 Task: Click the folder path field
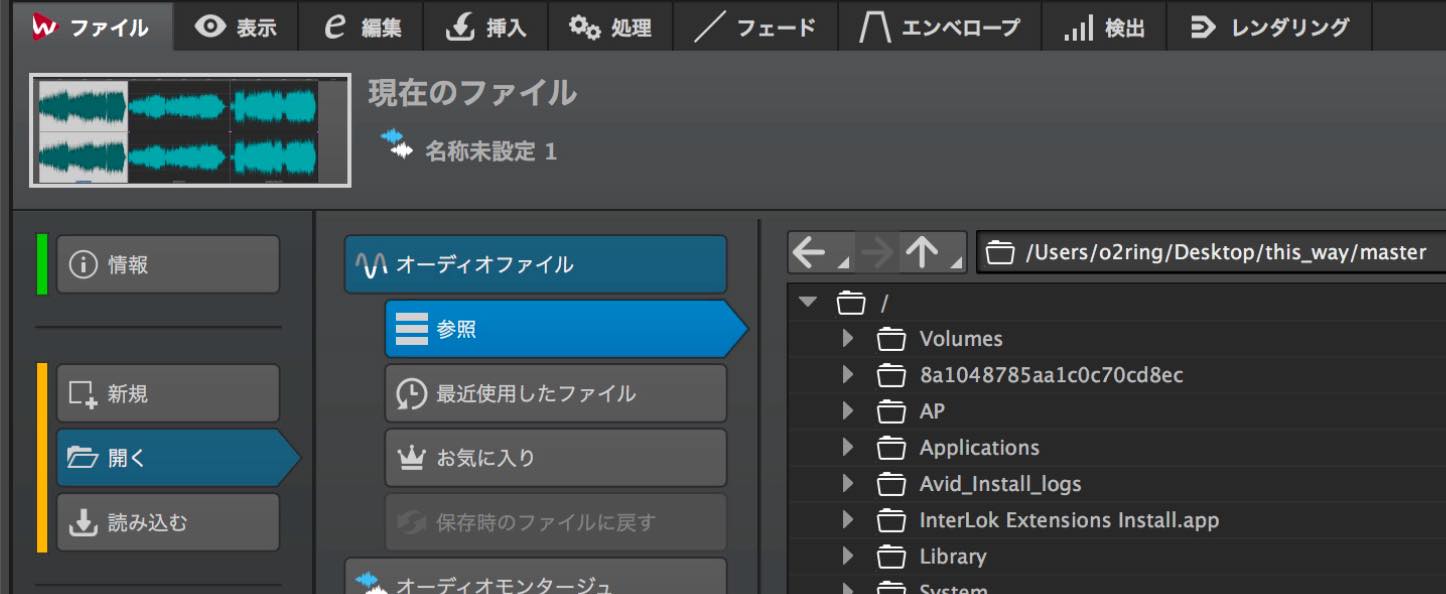pos(1211,253)
